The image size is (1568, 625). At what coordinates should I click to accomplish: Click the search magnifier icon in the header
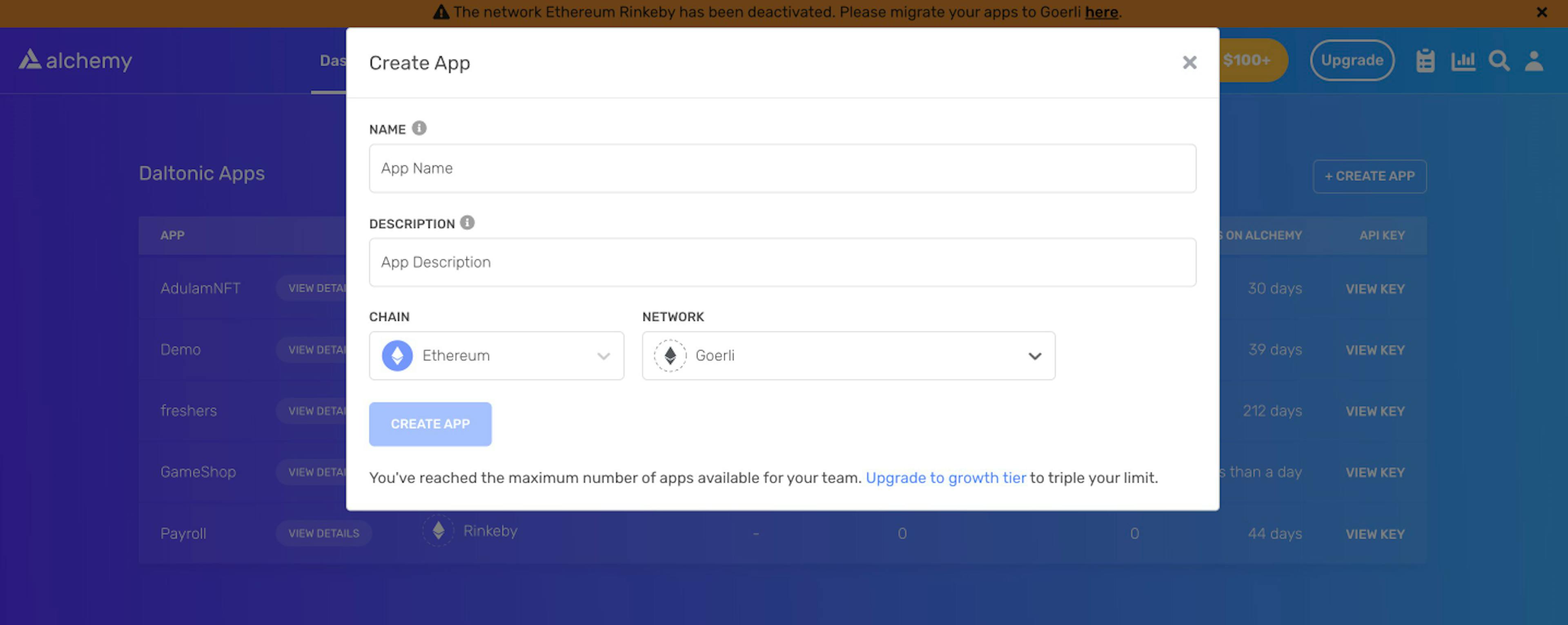1499,60
